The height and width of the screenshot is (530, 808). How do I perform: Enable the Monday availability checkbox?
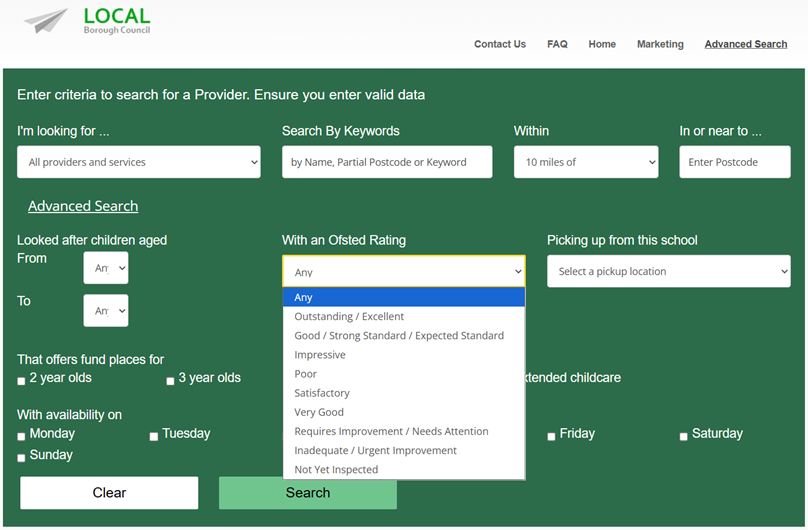point(22,436)
